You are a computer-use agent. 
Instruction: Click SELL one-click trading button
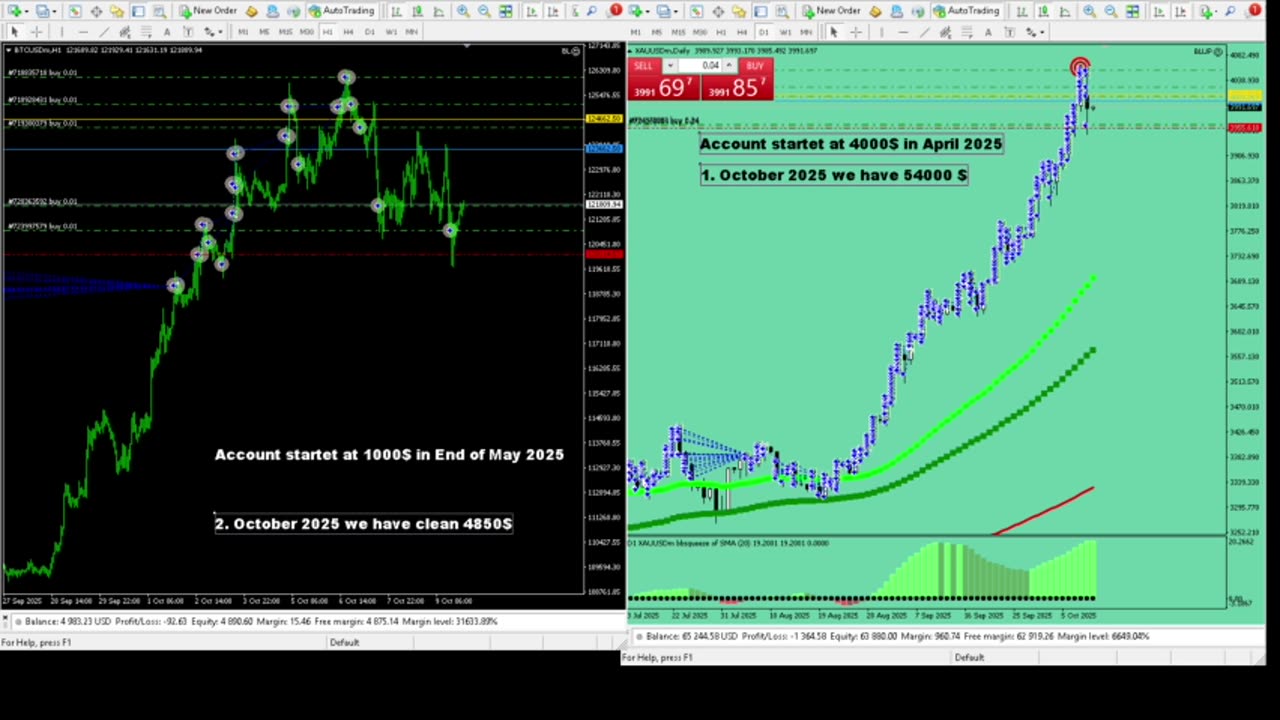click(643, 66)
